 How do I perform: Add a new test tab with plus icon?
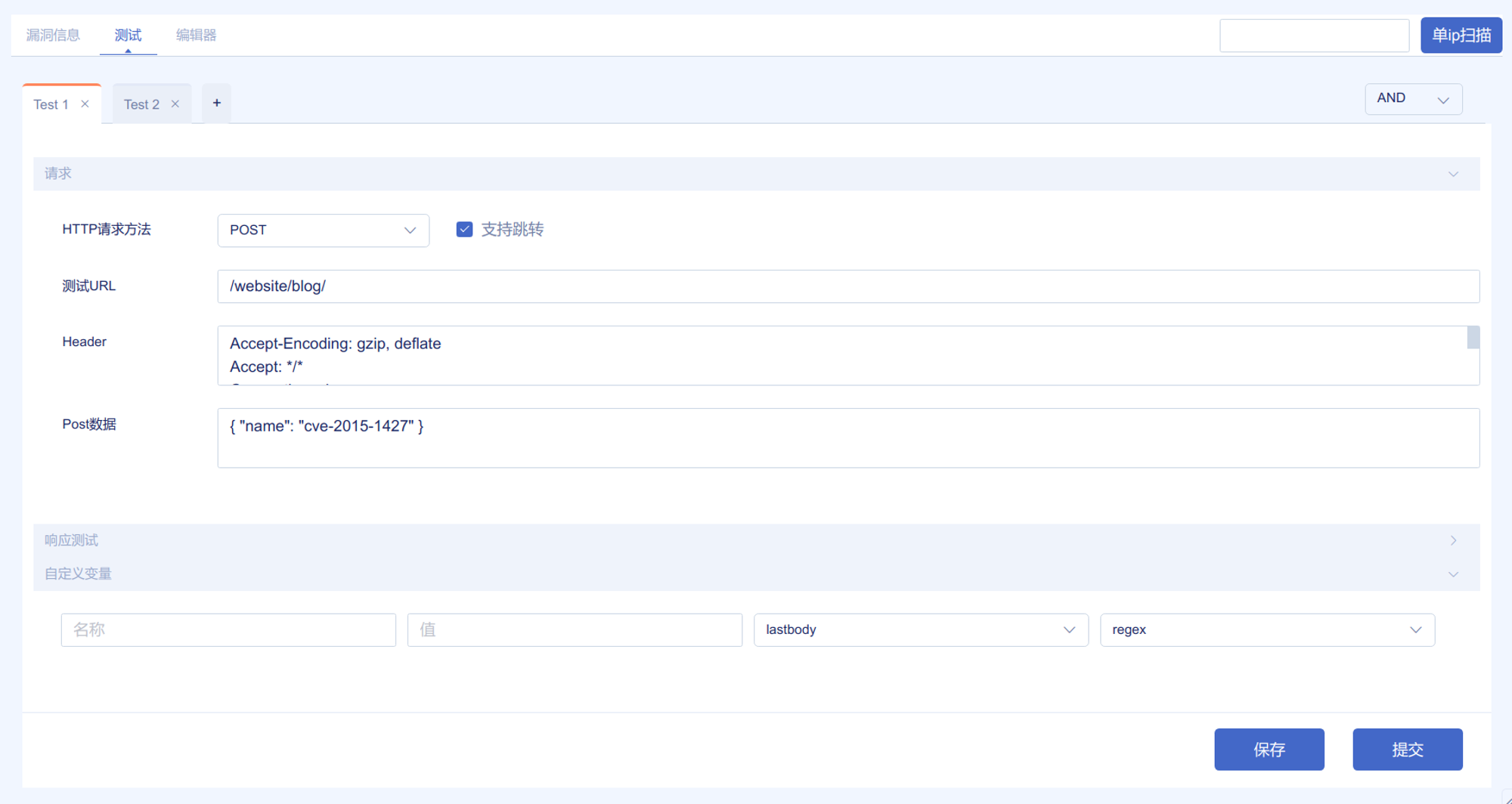[x=216, y=103]
